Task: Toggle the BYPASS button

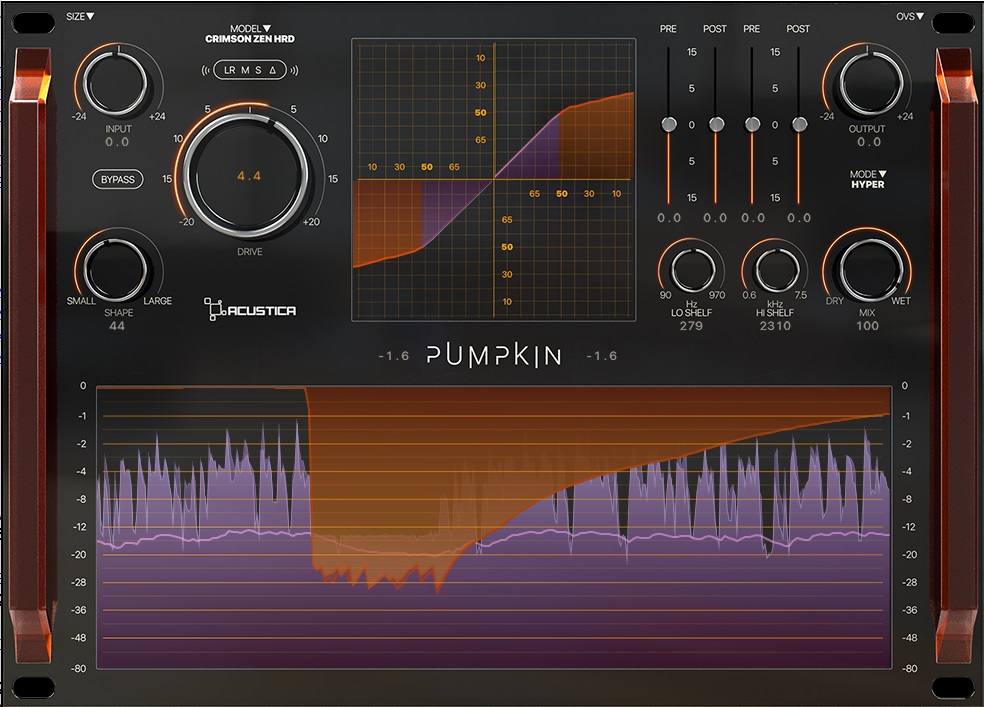Action: tap(118, 179)
